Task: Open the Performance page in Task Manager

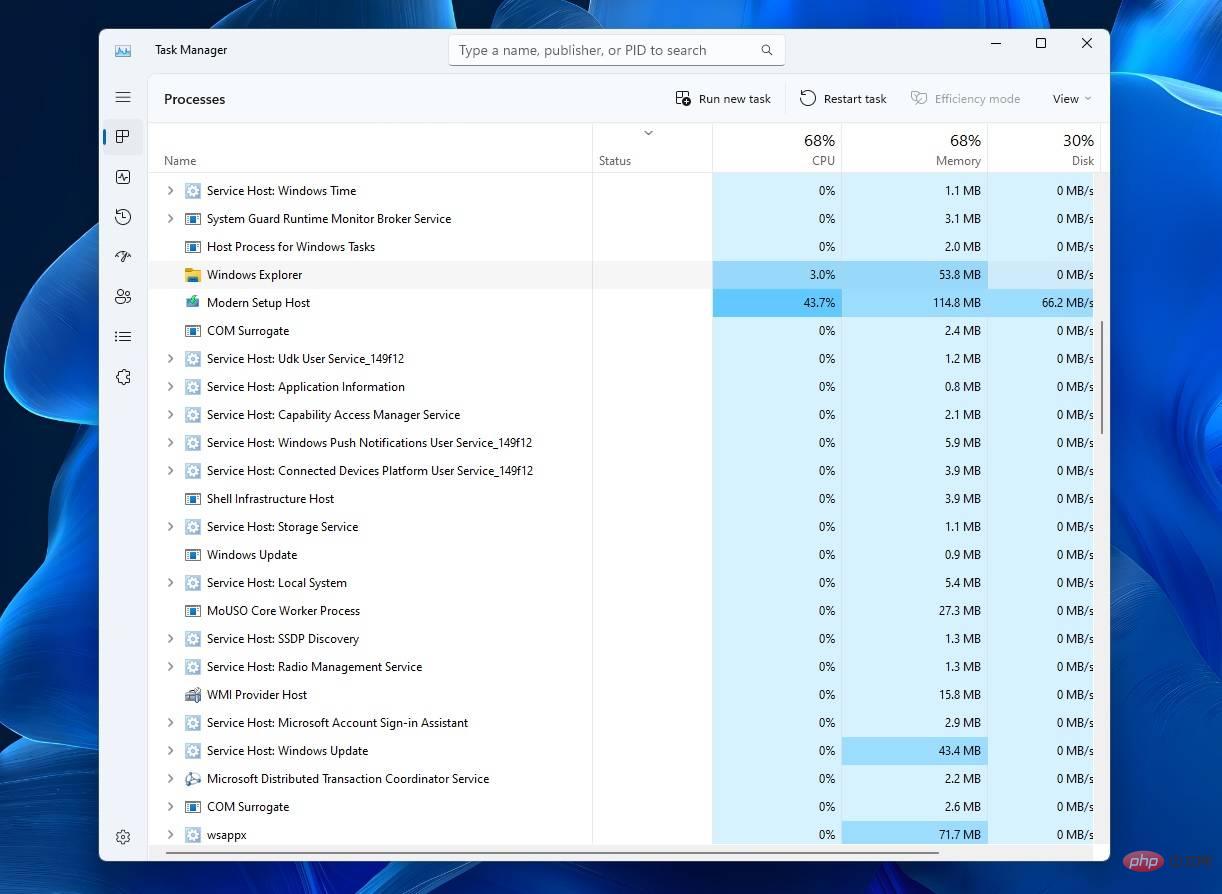Action: click(123, 177)
